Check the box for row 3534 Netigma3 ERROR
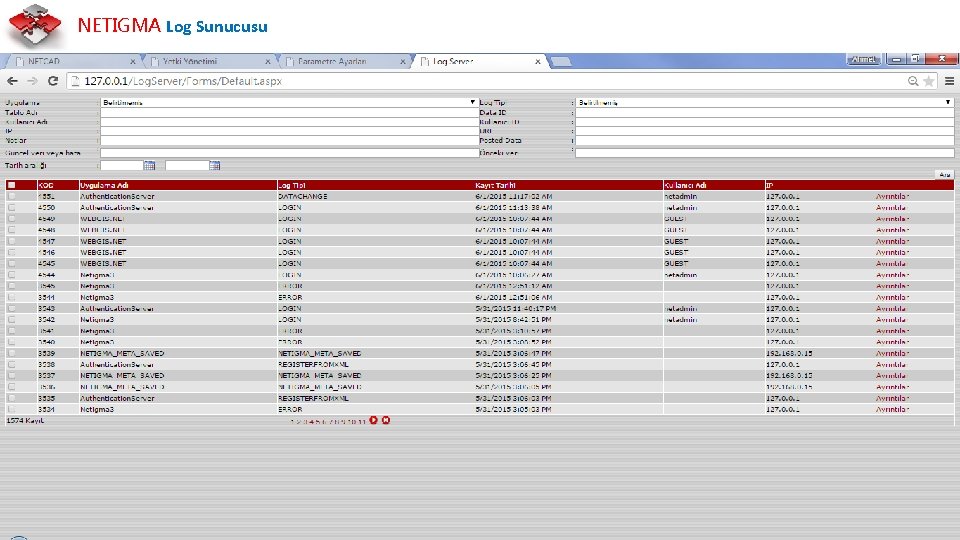The height and width of the screenshot is (540, 960). tap(12, 409)
